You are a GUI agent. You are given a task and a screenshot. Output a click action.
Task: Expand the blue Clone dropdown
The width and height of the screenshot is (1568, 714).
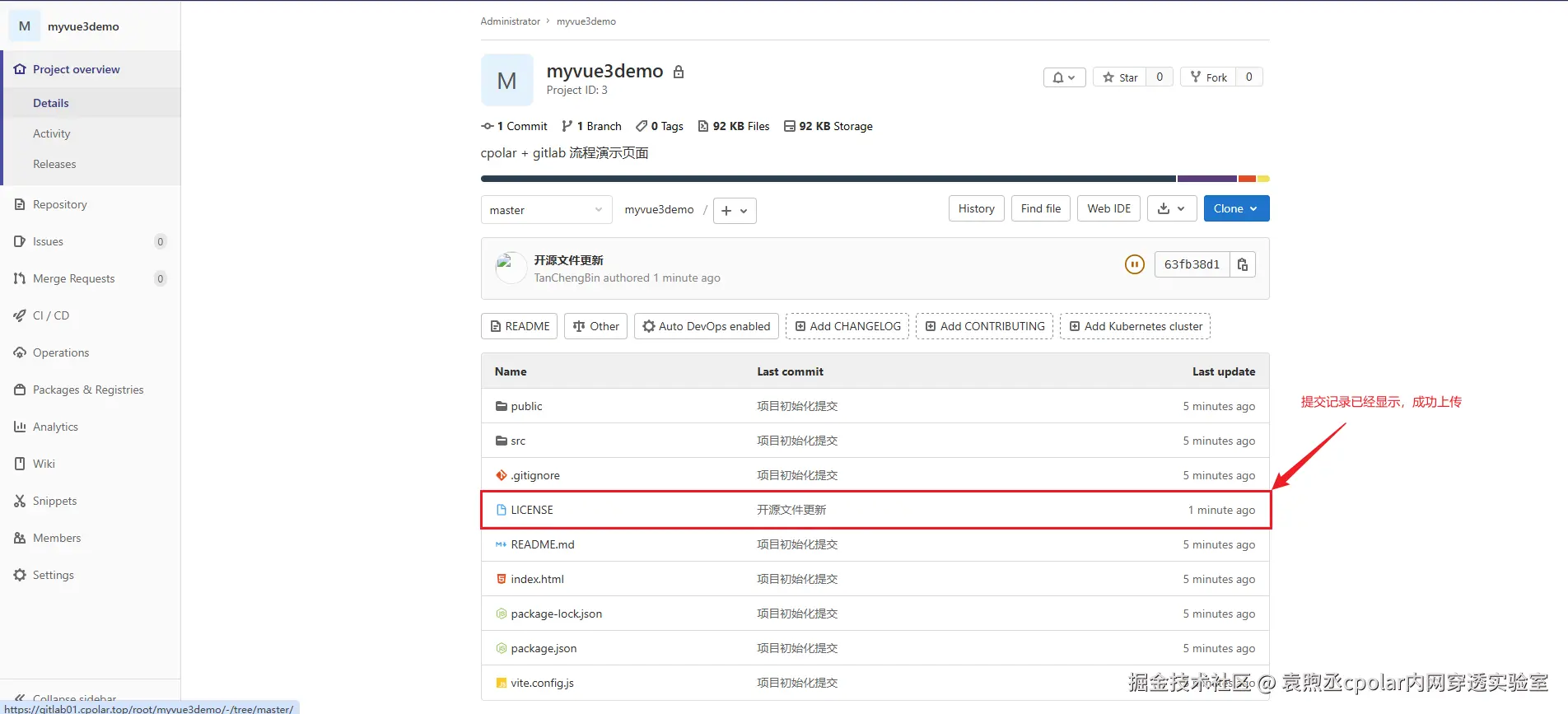(1236, 208)
